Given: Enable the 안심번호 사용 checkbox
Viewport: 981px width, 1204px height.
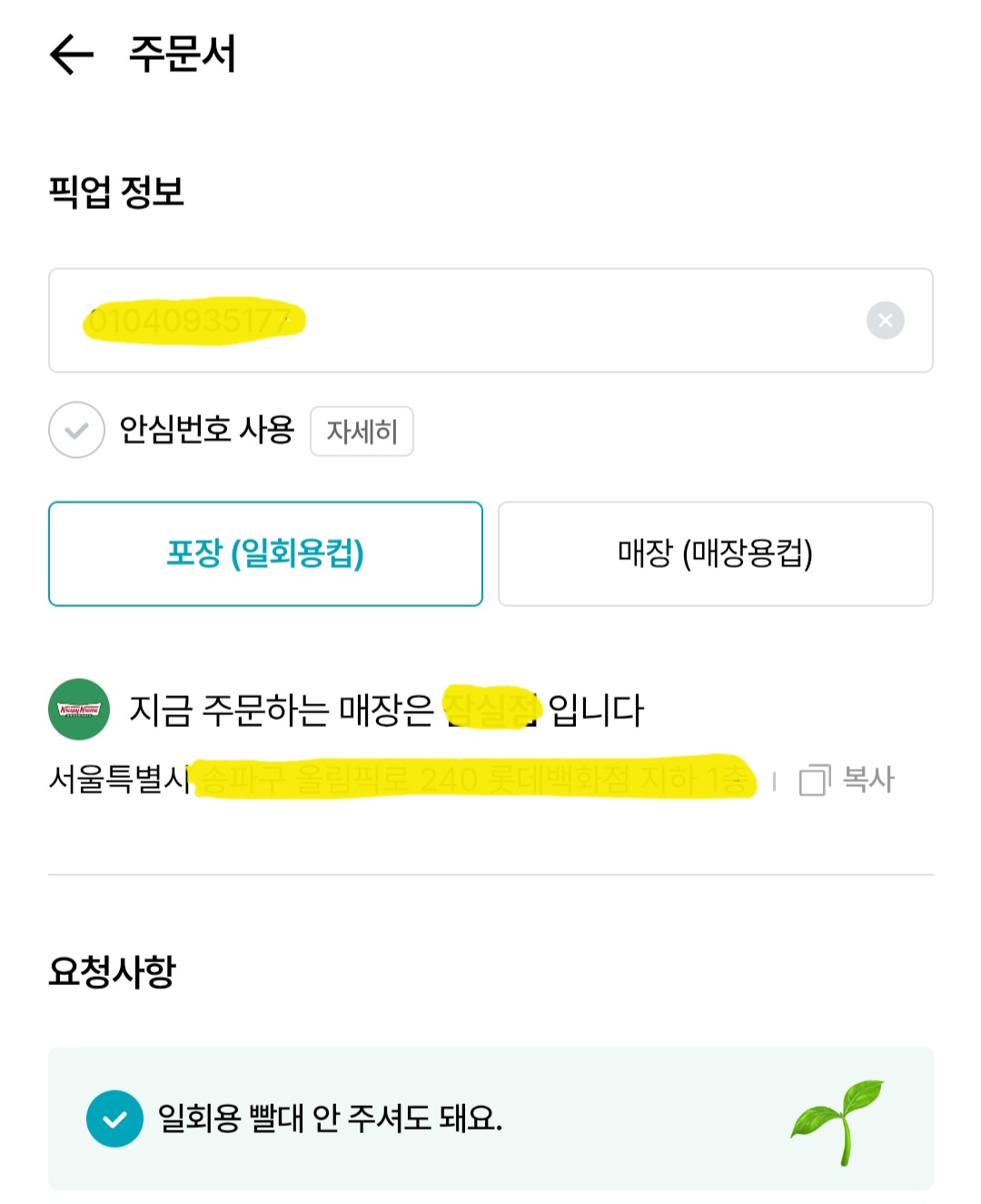Looking at the screenshot, I should click(77, 430).
